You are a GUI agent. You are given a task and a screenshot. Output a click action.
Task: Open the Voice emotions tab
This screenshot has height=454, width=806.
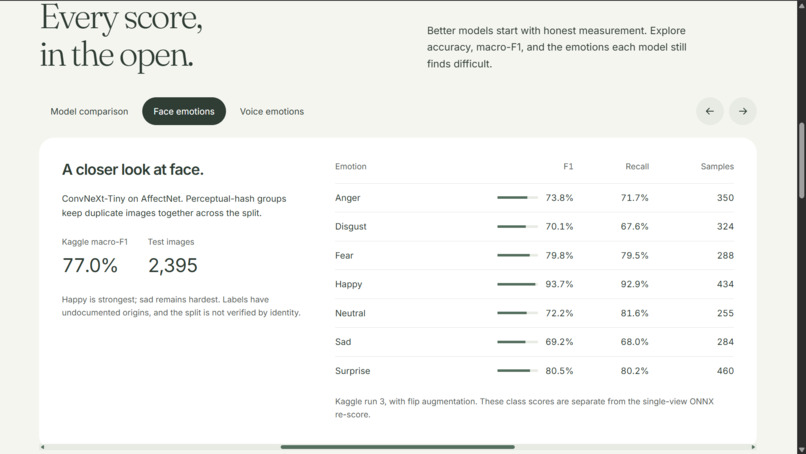coord(272,112)
